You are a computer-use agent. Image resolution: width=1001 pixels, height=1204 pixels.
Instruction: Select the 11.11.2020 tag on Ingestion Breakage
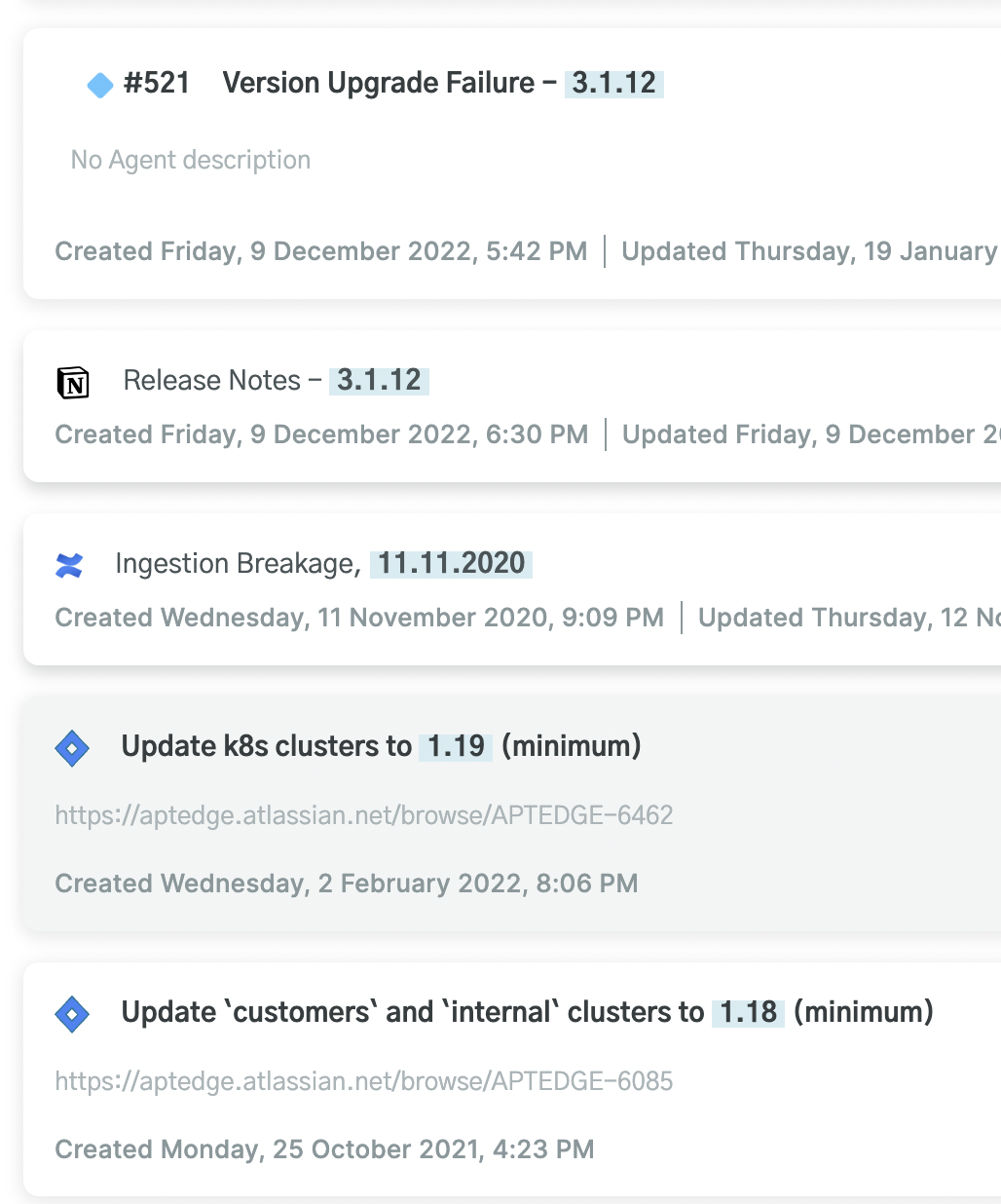tap(450, 563)
